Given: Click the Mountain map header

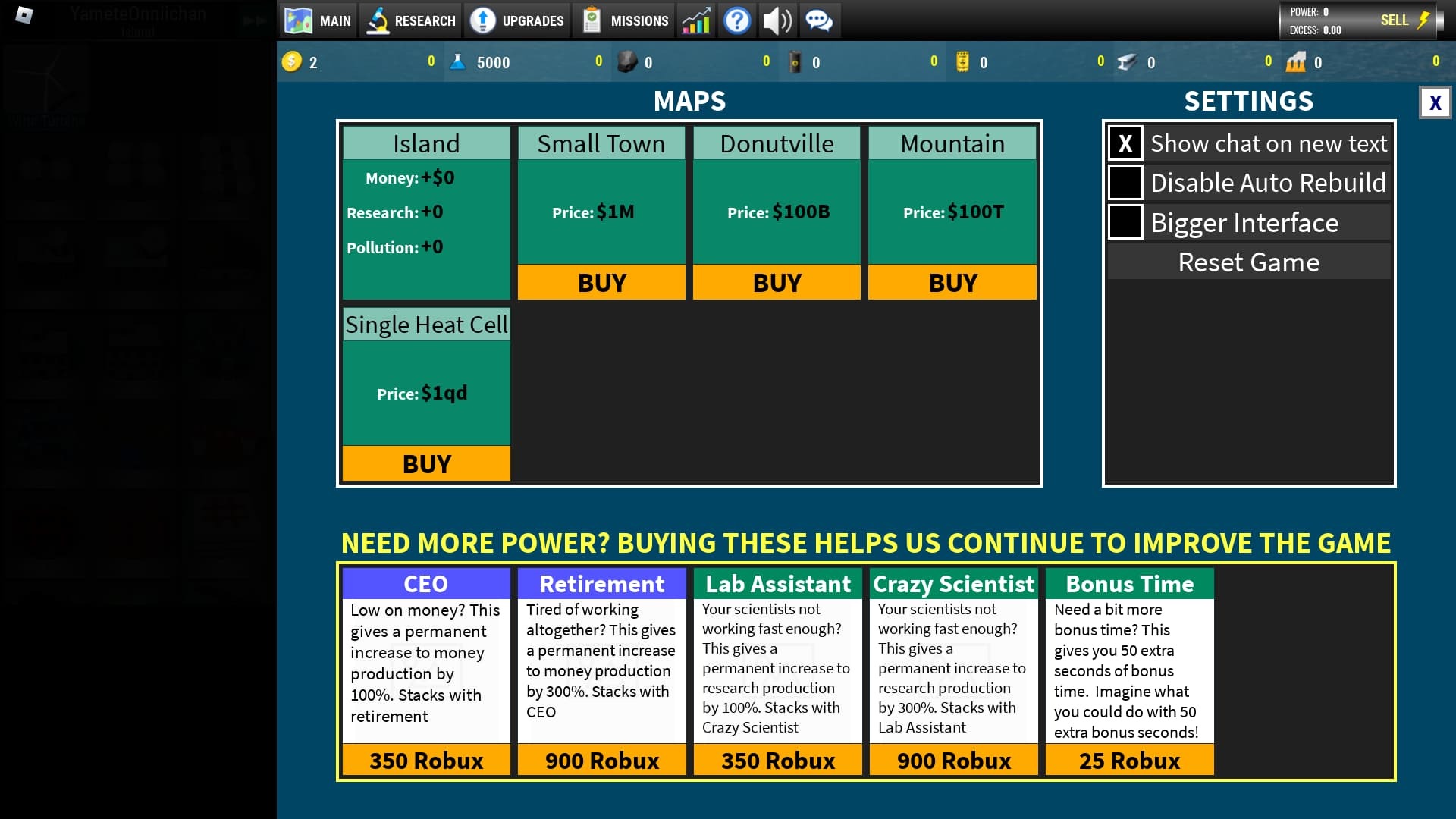Looking at the screenshot, I should (x=952, y=143).
